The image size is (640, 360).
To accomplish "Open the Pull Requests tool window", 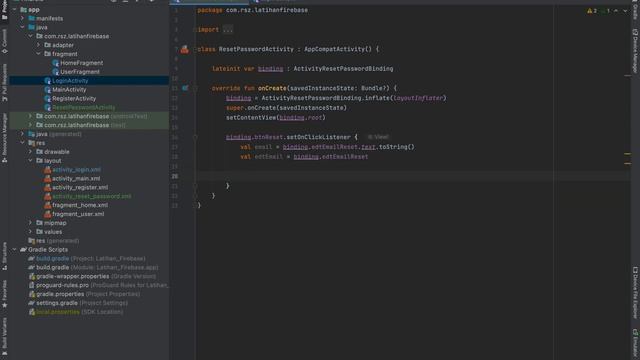I will [4, 82].
